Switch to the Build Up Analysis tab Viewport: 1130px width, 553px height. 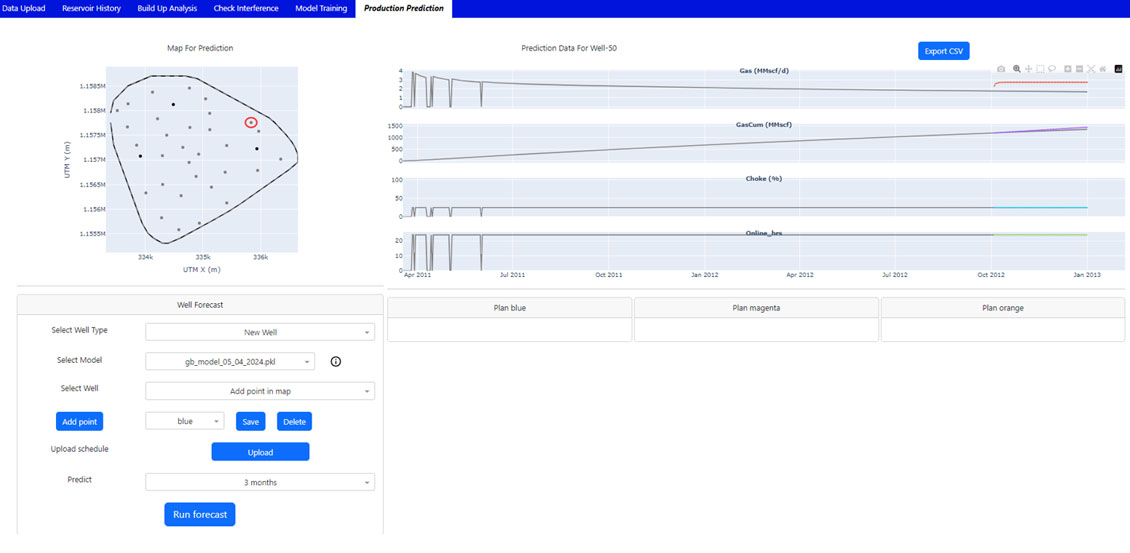tap(166, 8)
